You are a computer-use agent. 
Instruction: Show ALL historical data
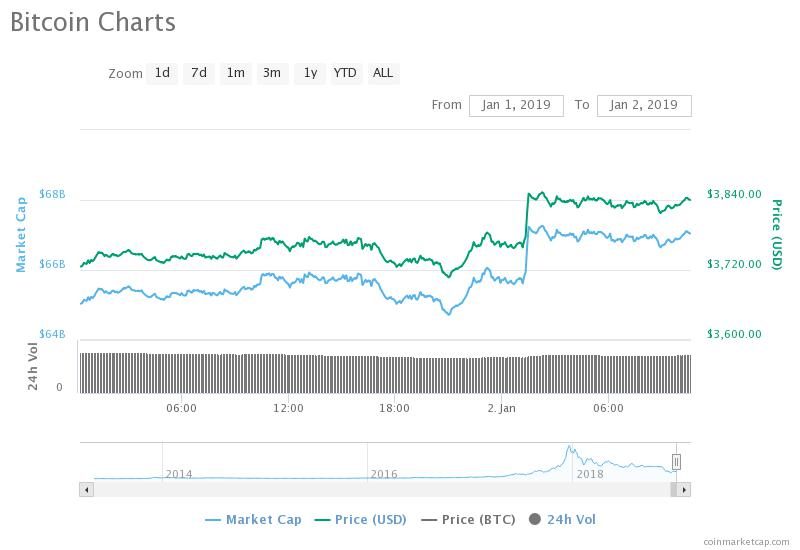click(383, 73)
